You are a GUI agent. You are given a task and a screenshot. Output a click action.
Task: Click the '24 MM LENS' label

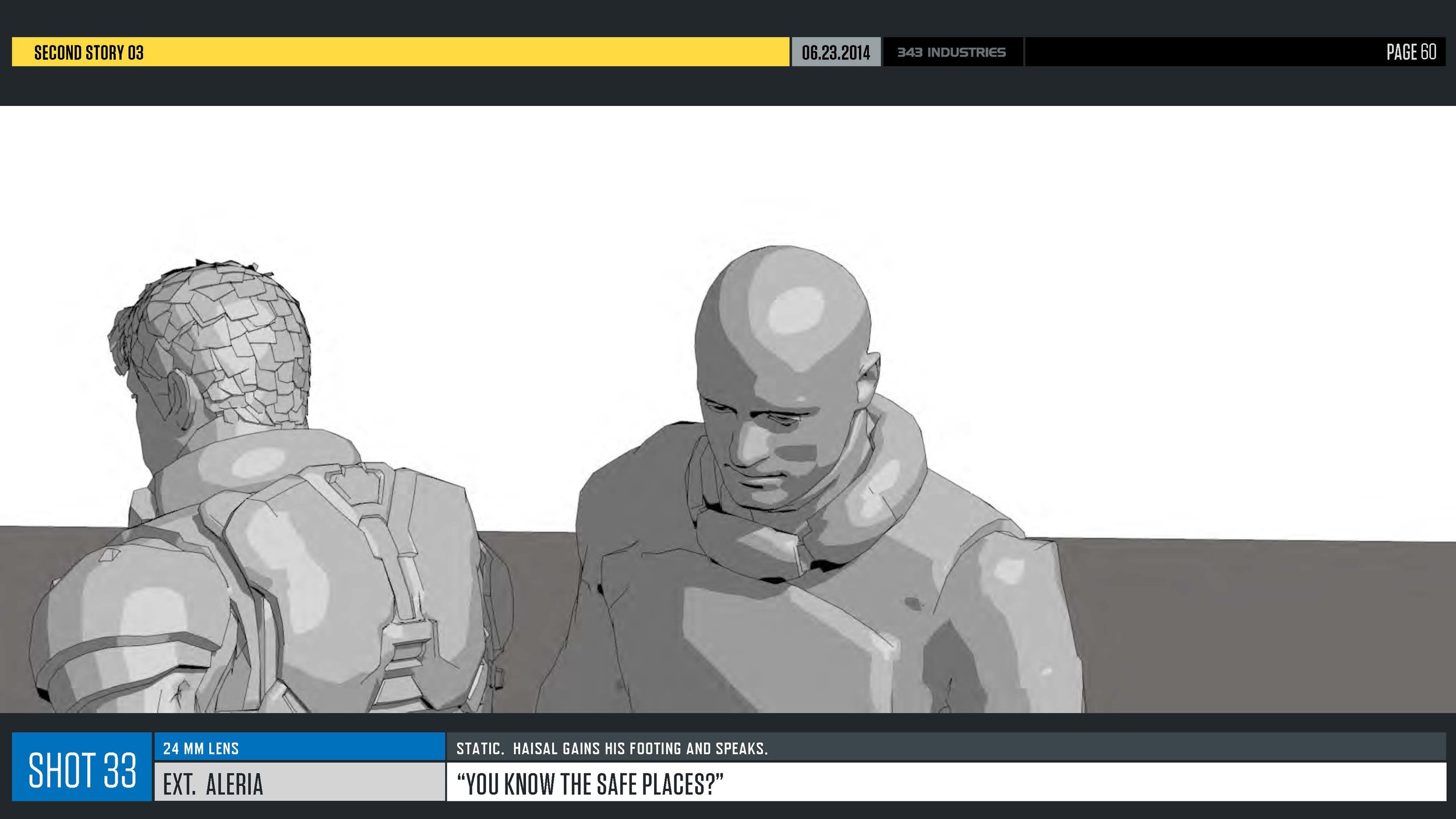pos(201,749)
